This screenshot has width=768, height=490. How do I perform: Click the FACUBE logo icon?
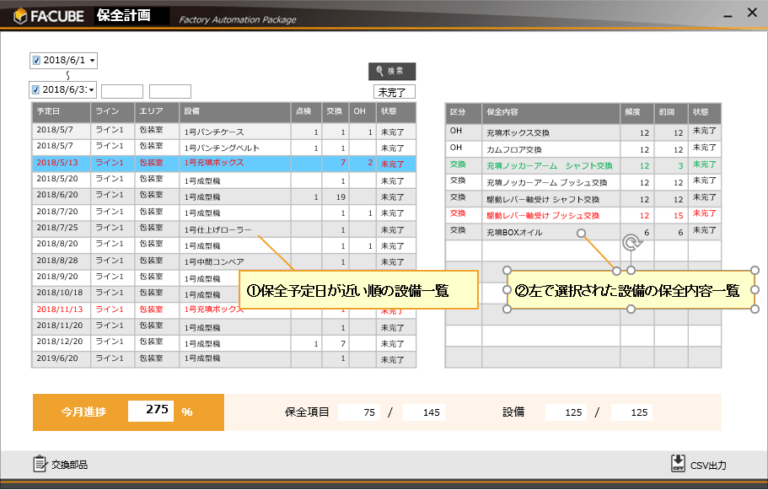[x=17, y=14]
